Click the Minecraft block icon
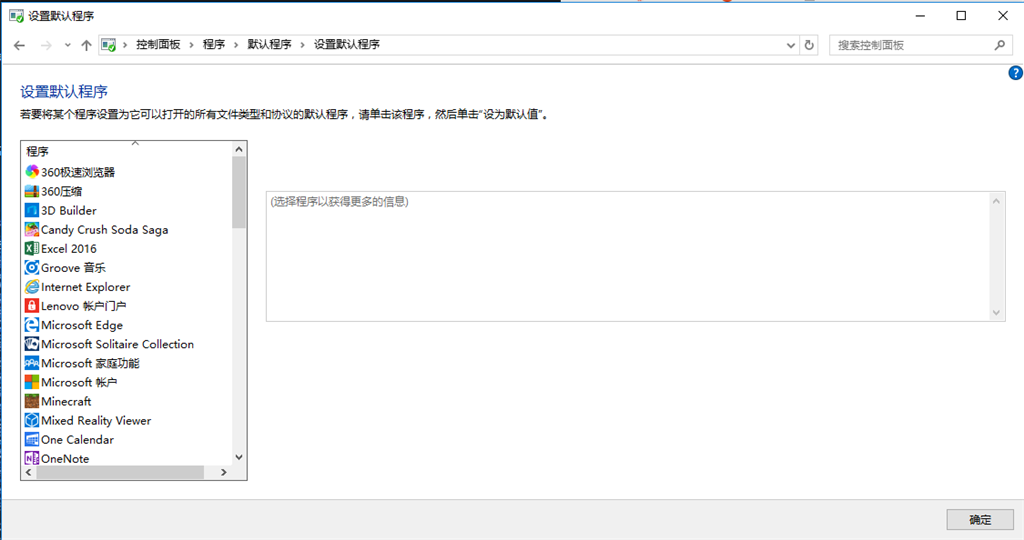 31,401
